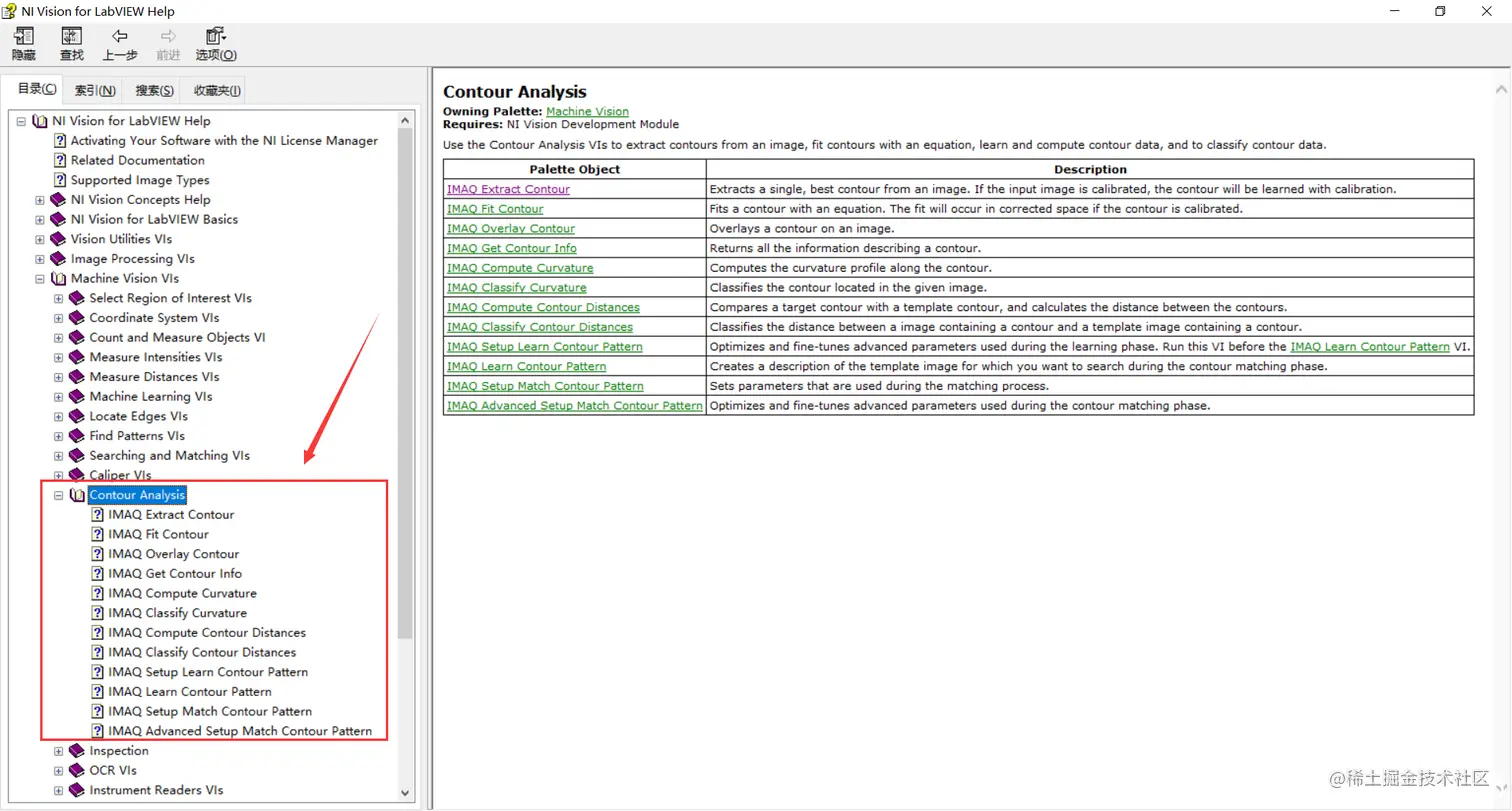Click the help page icon for IMAQ Get Contour Info
1512x811 pixels.
click(x=98, y=574)
